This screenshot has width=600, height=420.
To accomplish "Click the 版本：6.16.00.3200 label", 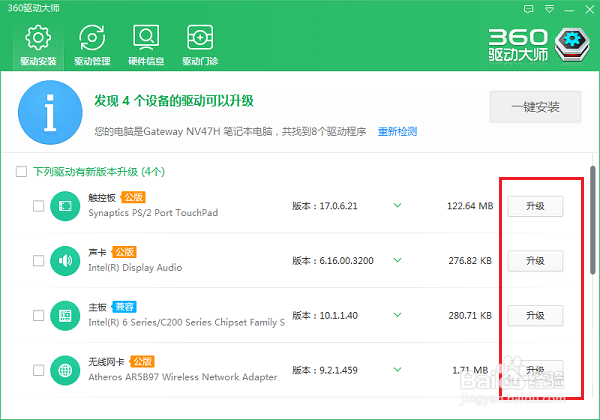I will click(333, 261).
